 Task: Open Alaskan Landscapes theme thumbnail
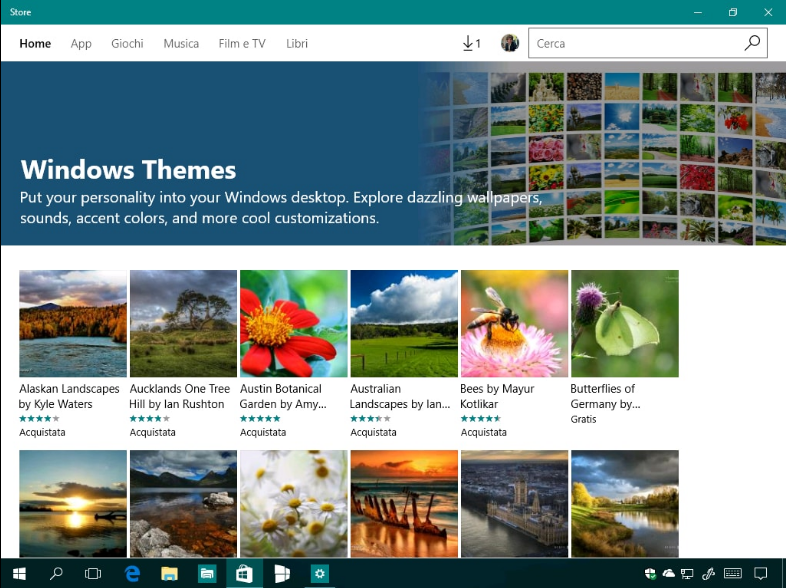[x=73, y=323]
